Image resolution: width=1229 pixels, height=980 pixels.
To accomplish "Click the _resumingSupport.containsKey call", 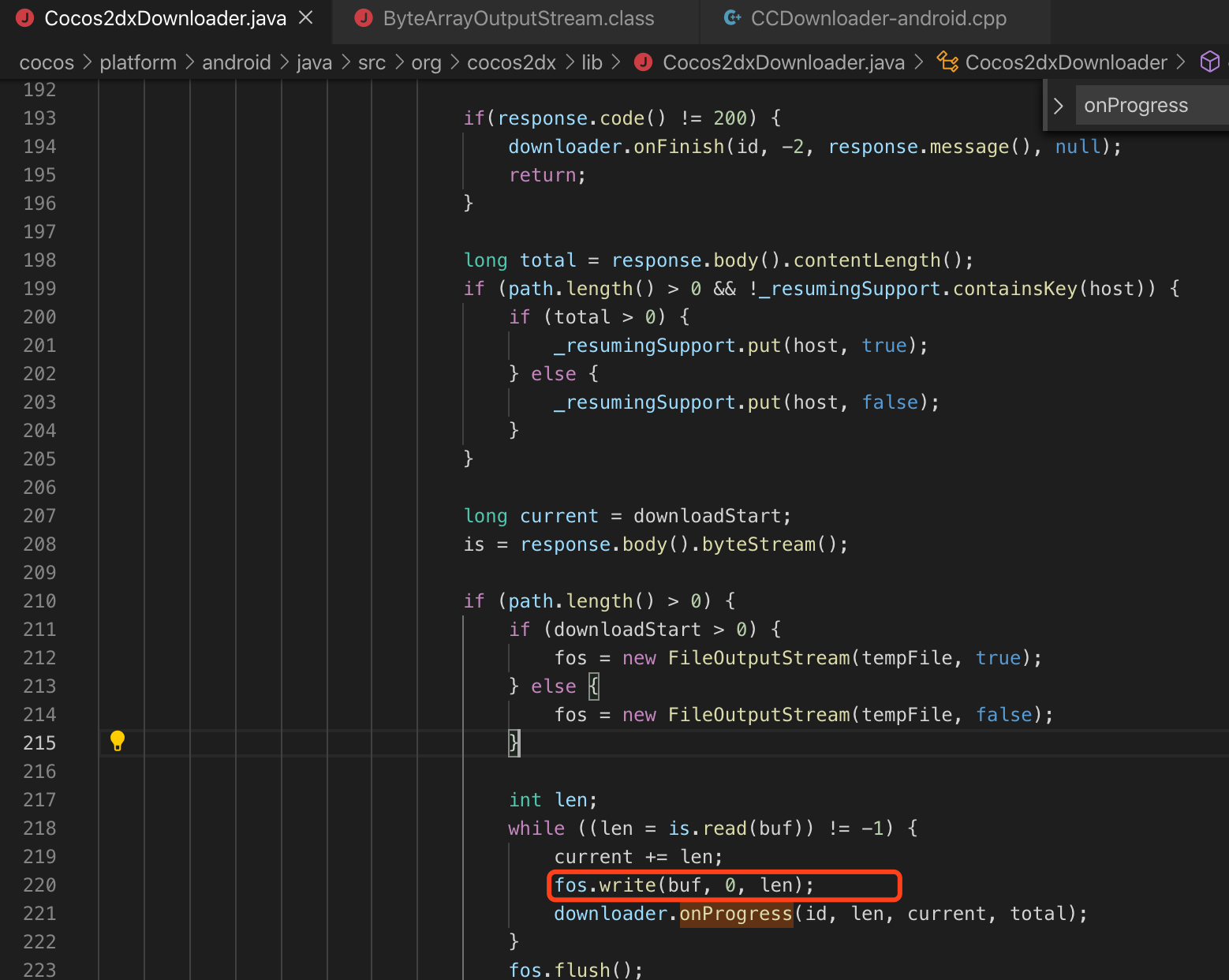I will point(952,289).
